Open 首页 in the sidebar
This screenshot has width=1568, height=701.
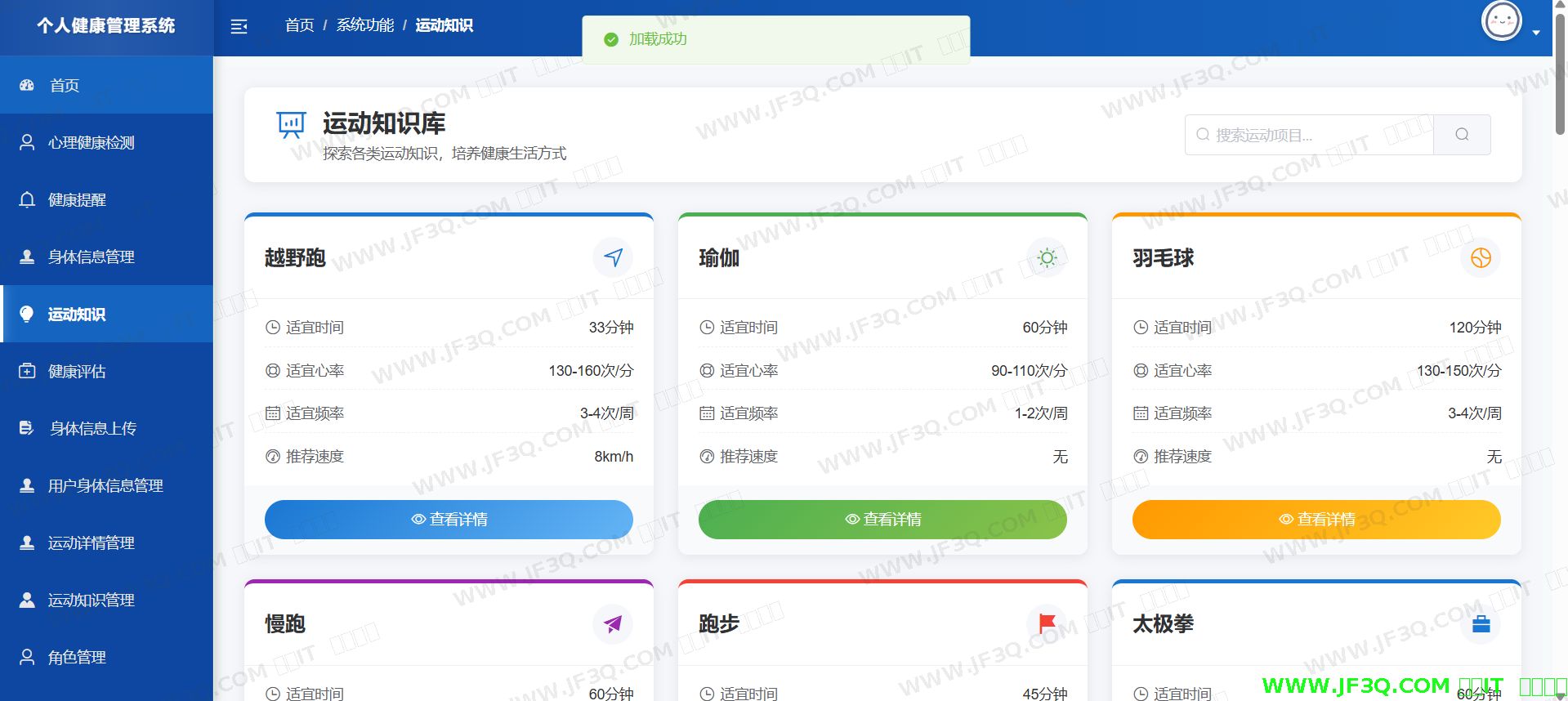pos(65,86)
